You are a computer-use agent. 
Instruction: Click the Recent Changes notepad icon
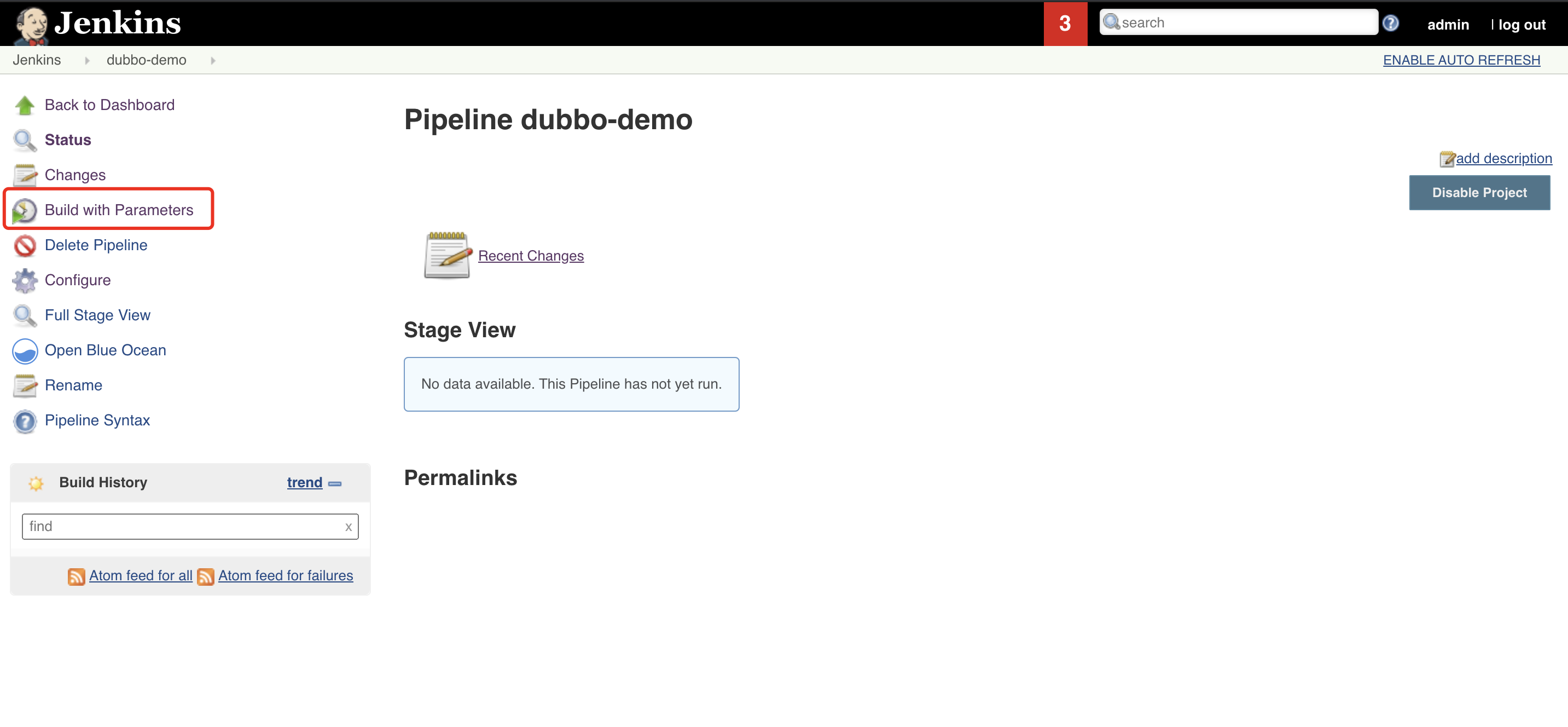448,255
